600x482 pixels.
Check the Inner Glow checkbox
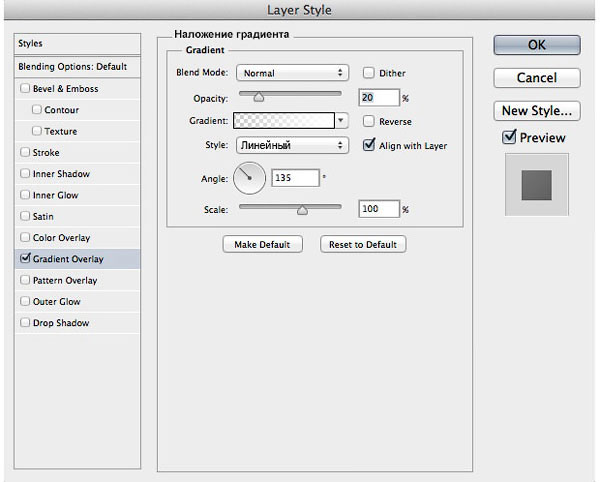pyautogui.click(x=25, y=195)
